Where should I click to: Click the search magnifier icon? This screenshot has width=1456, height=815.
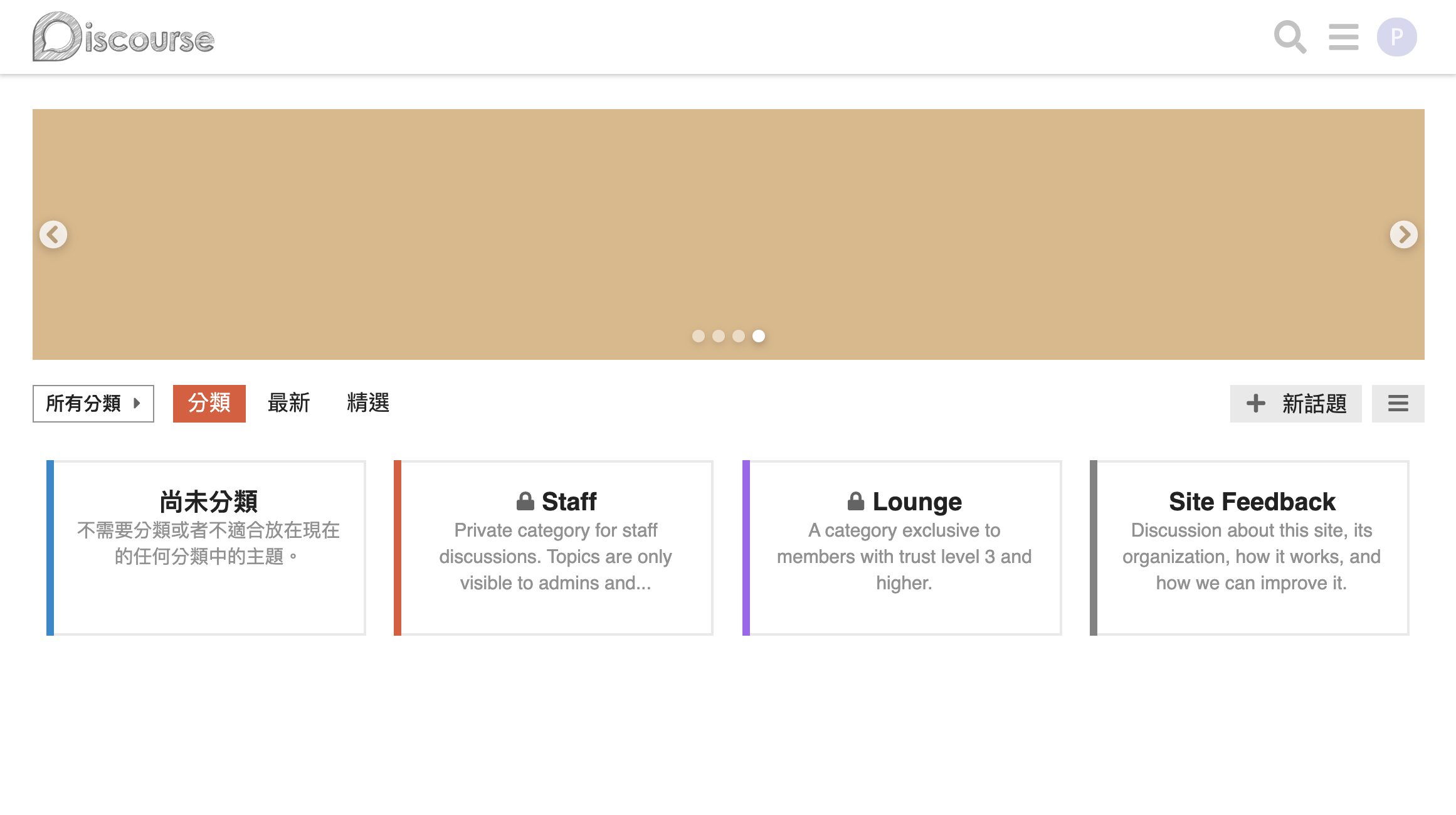1289,37
